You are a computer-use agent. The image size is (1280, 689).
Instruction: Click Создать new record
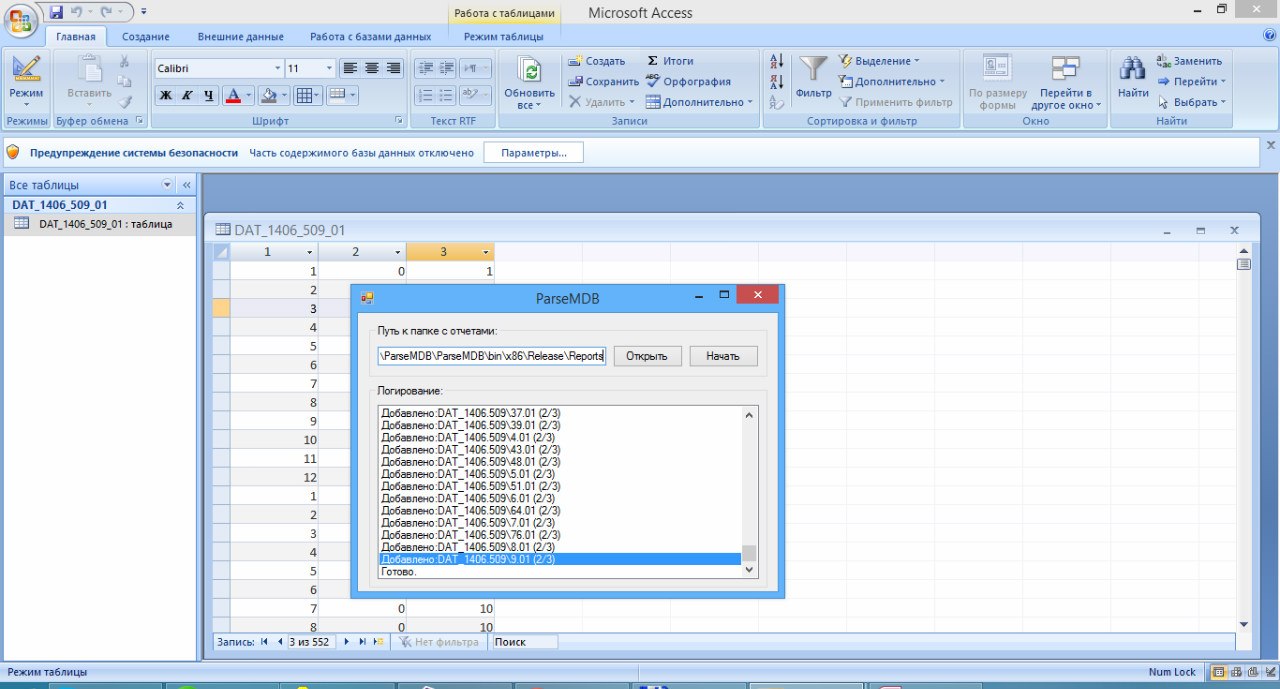coord(597,61)
